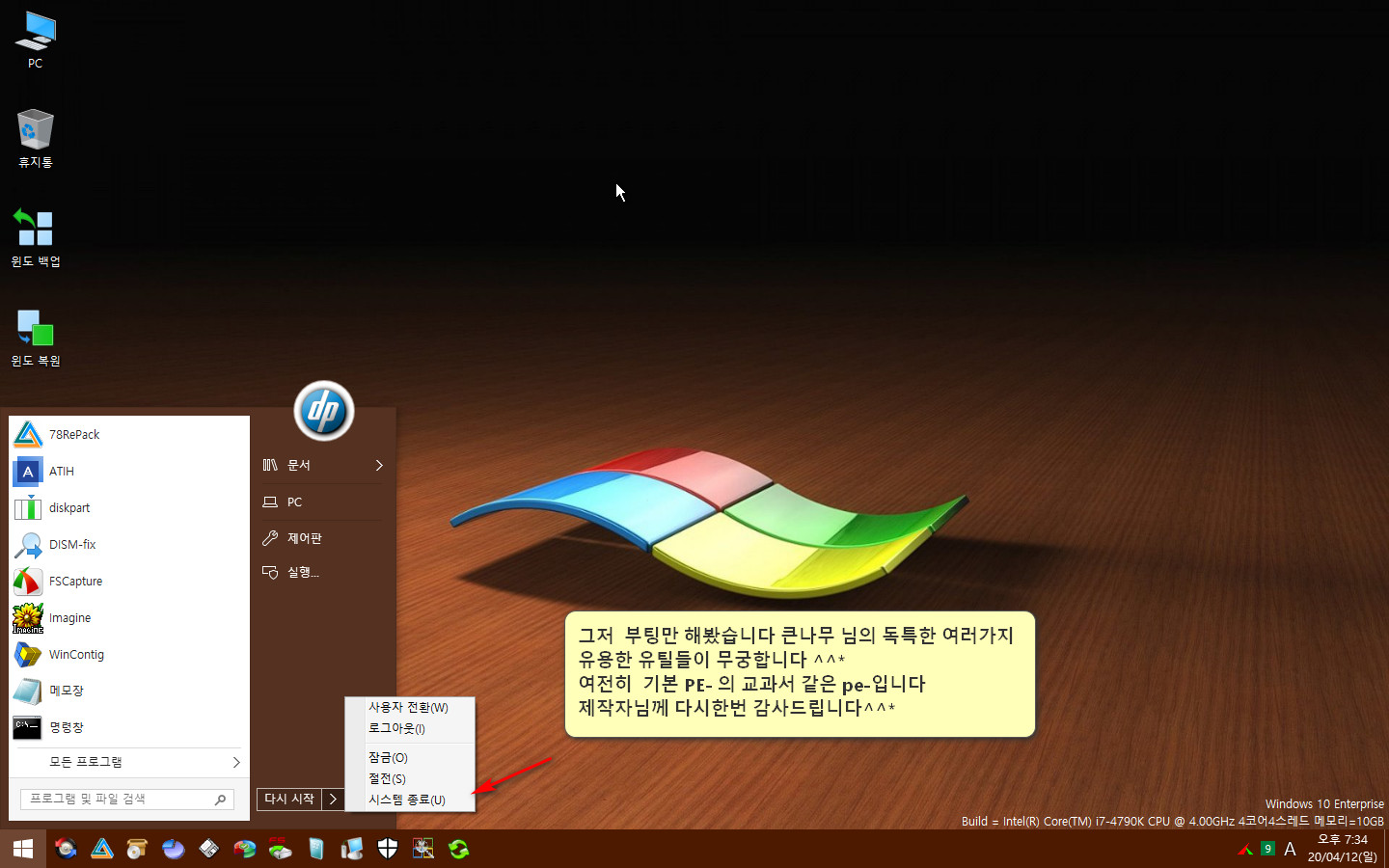Image resolution: width=1389 pixels, height=868 pixels.
Task: Click the show desktop strip at taskbar end
Action: 1386,849
